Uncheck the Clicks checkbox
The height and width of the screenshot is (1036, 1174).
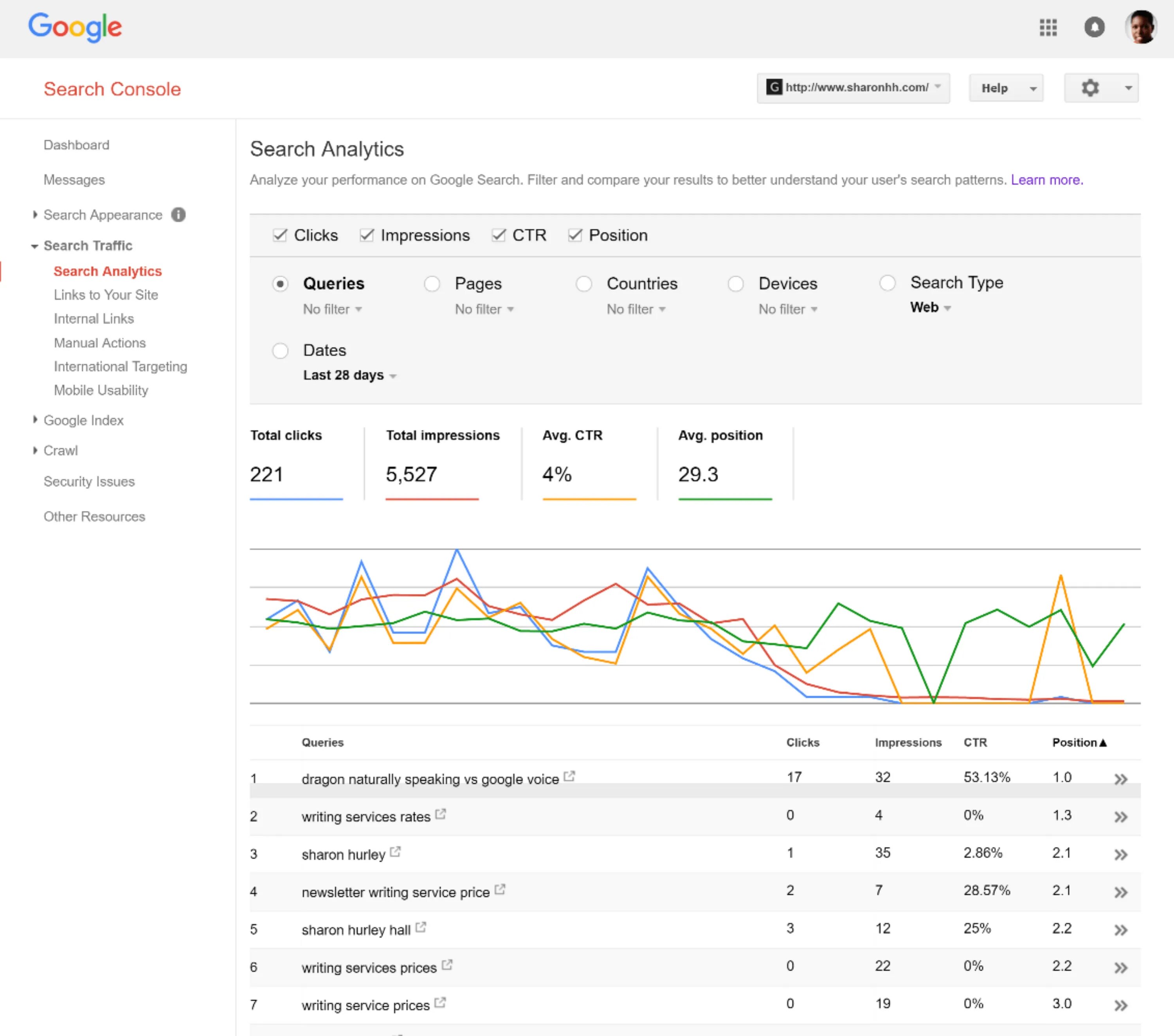[280, 235]
